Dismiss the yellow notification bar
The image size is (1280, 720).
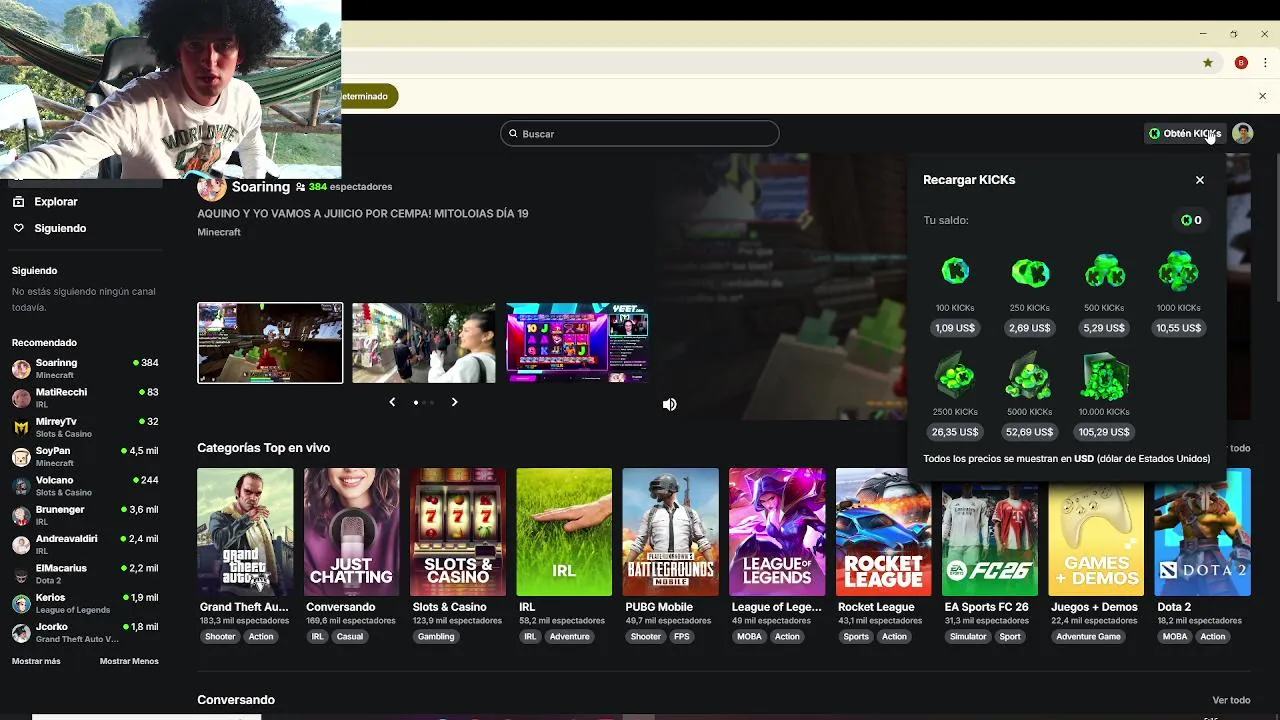coord(1262,96)
